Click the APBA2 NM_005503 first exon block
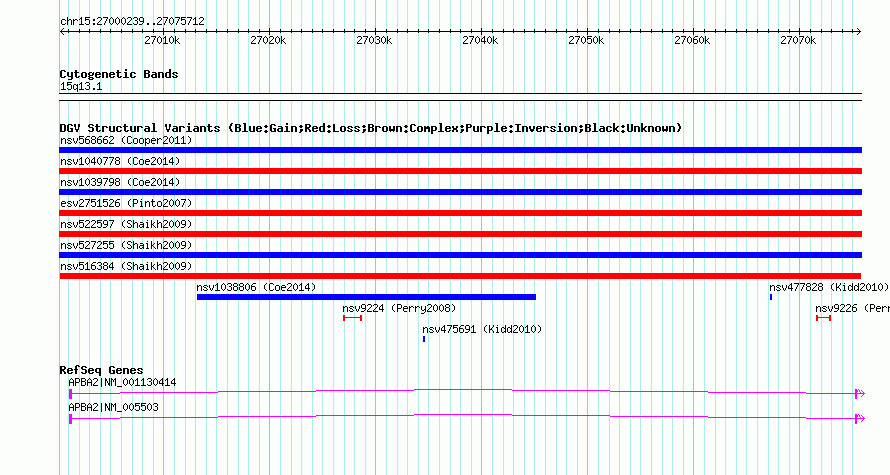Image resolution: width=890 pixels, height=475 pixels. [x=70, y=419]
